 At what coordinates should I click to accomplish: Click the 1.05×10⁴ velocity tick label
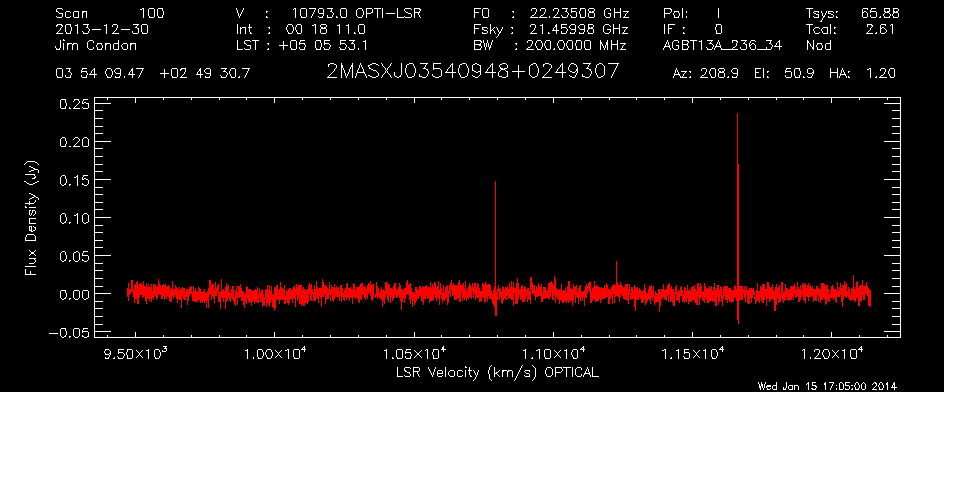coord(415,353)
